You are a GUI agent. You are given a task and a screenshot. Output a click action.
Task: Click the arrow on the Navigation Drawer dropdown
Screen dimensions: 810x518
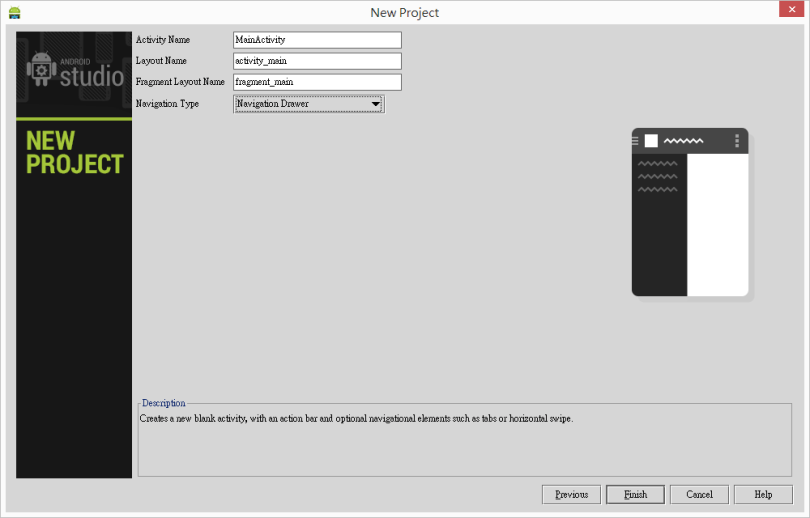tap(375, 104)
